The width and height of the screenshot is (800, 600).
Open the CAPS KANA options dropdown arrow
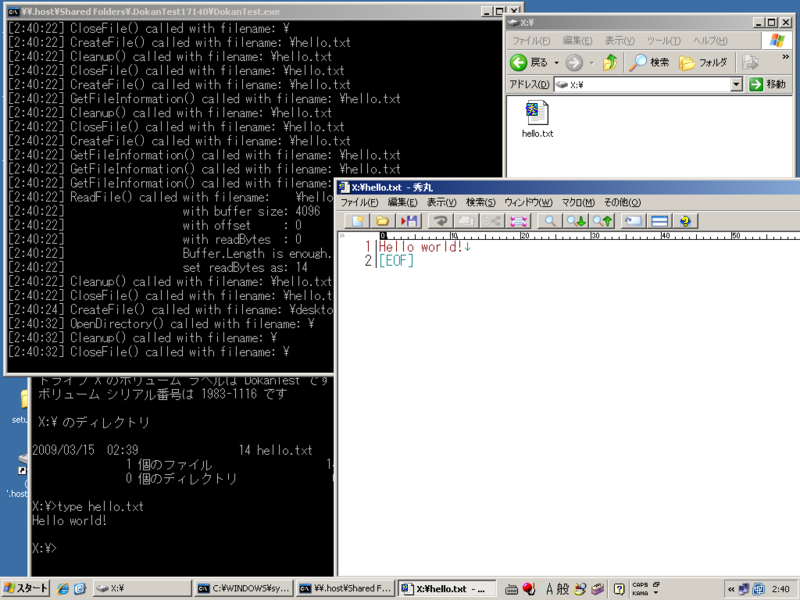click(655, 592)
